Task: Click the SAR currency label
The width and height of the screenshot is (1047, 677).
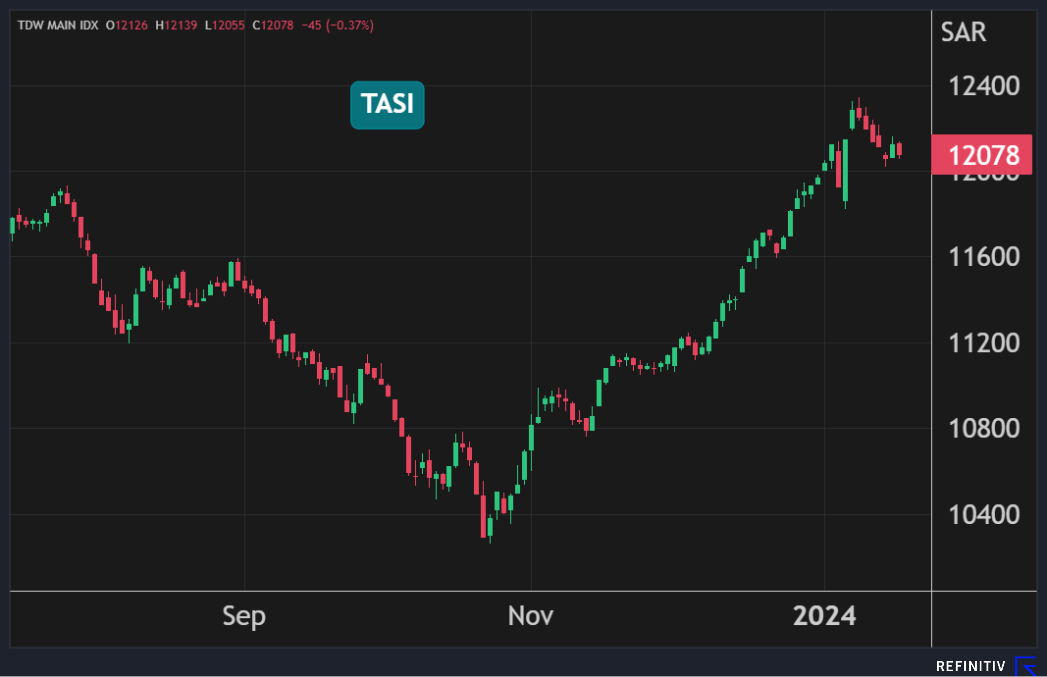Action: tap(963, 32)
